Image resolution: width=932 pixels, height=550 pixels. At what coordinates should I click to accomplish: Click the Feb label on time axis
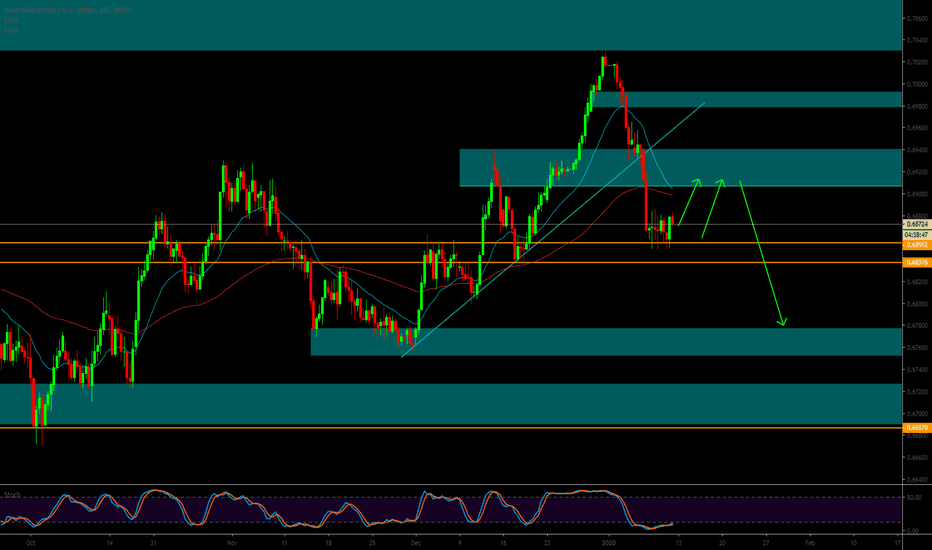[809, 541]
